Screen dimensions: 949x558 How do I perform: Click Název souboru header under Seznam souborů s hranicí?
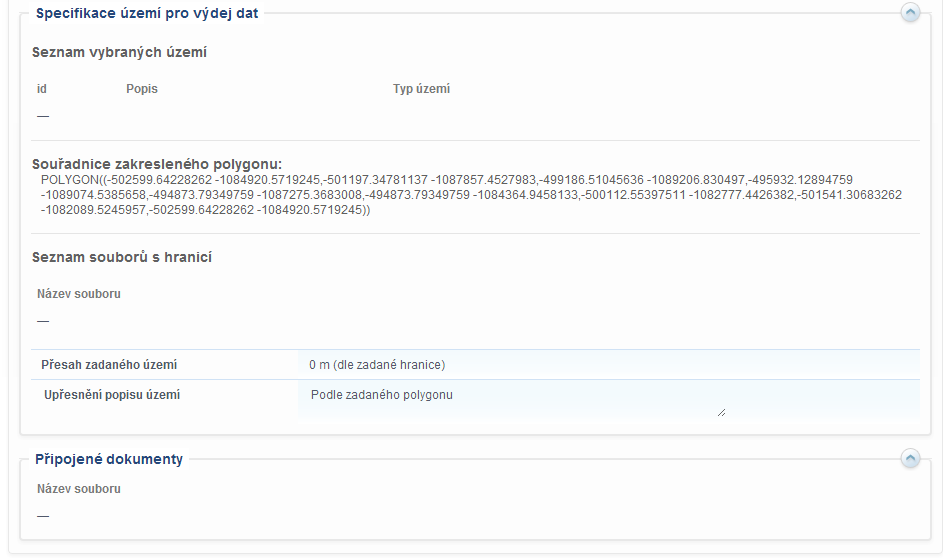click(x=79, y=294)
